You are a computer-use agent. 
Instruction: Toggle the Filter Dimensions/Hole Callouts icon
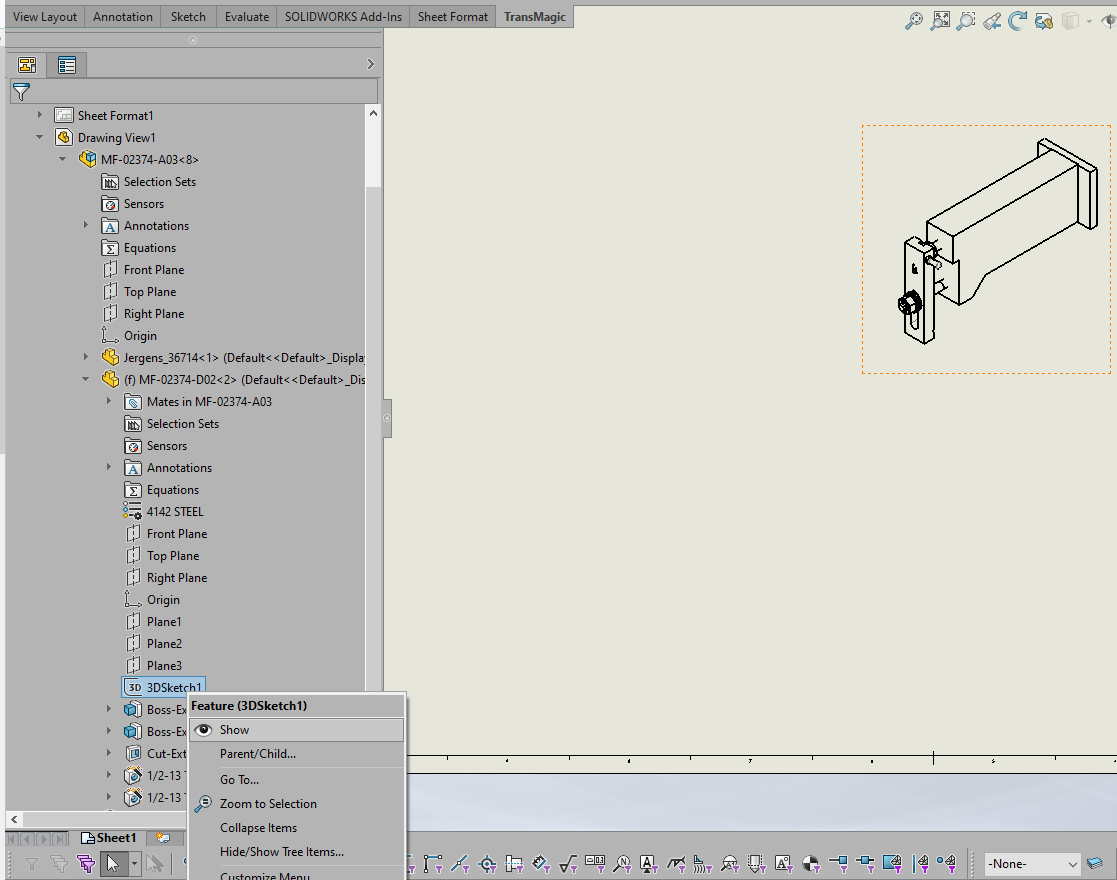pos(541,864)
